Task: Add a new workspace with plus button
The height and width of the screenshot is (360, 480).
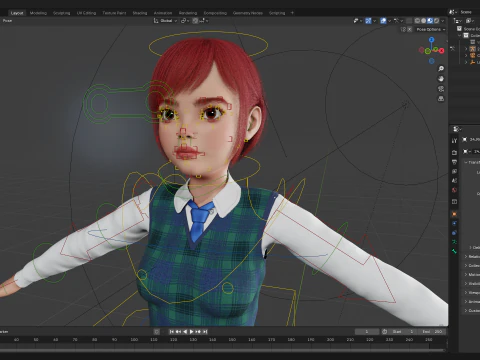Action: [x=292, y=13]
